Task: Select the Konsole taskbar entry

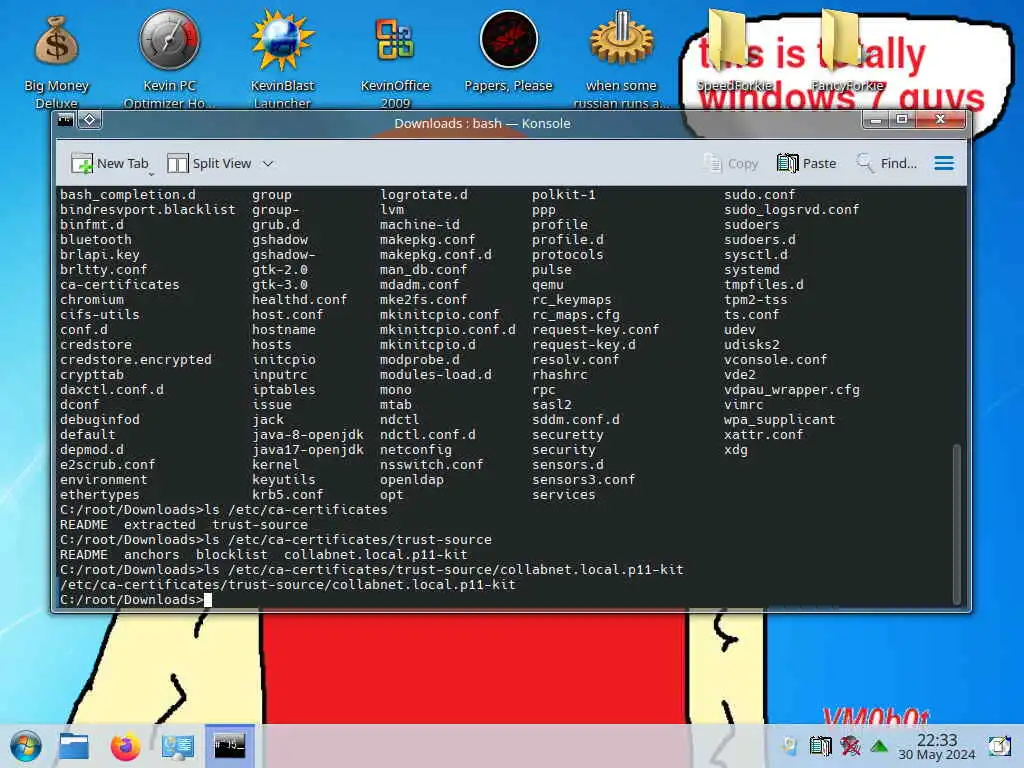Action: tap(230, 746)
